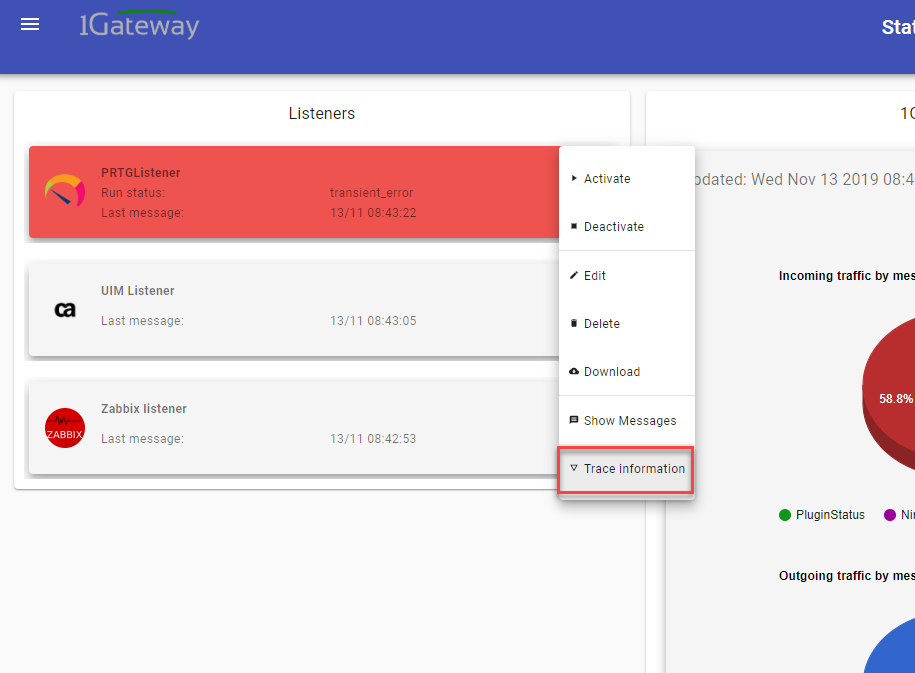Click the pencil icon beside Edit

pyautogui.click(x=574, y=275)
